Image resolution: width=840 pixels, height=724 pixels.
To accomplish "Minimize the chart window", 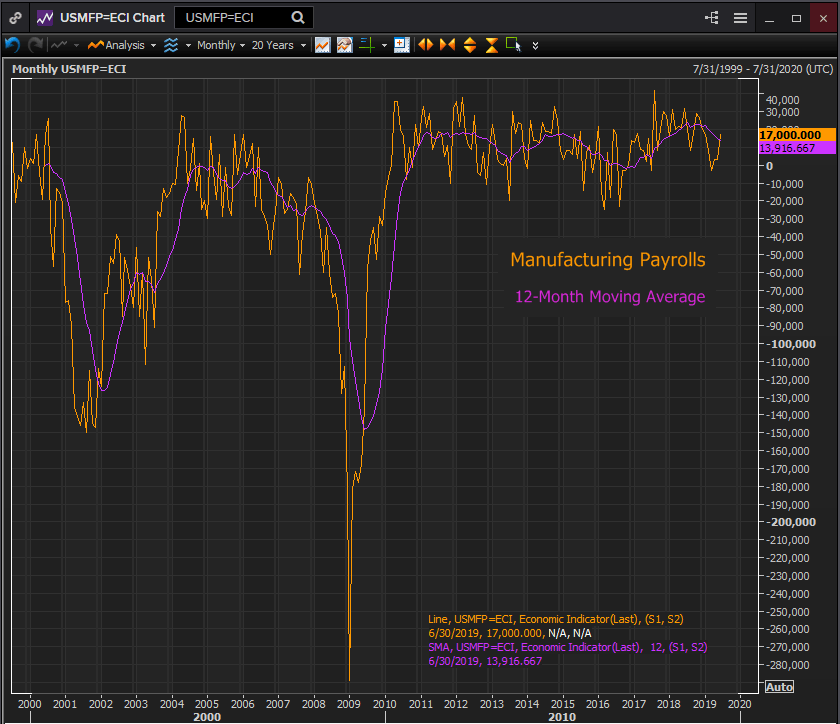I will coord(769,18).
